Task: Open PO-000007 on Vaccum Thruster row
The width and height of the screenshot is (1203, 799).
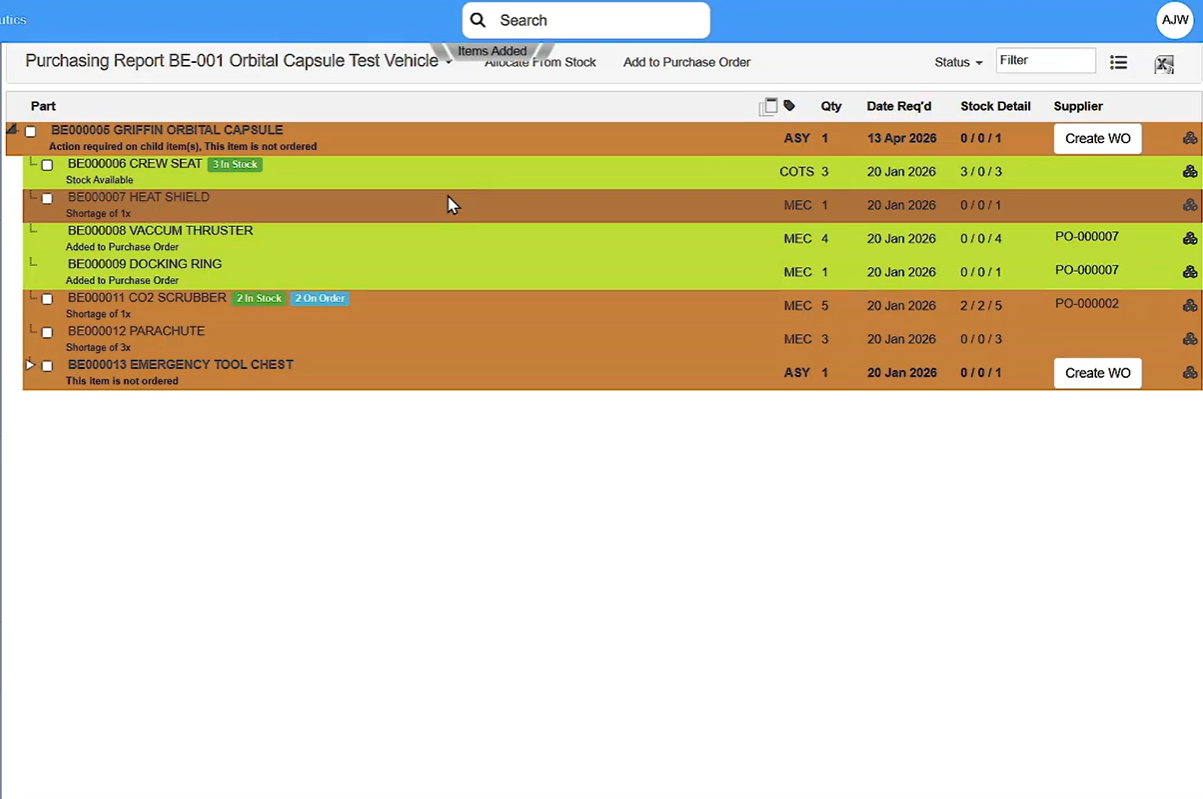Action: (1087, 237)
